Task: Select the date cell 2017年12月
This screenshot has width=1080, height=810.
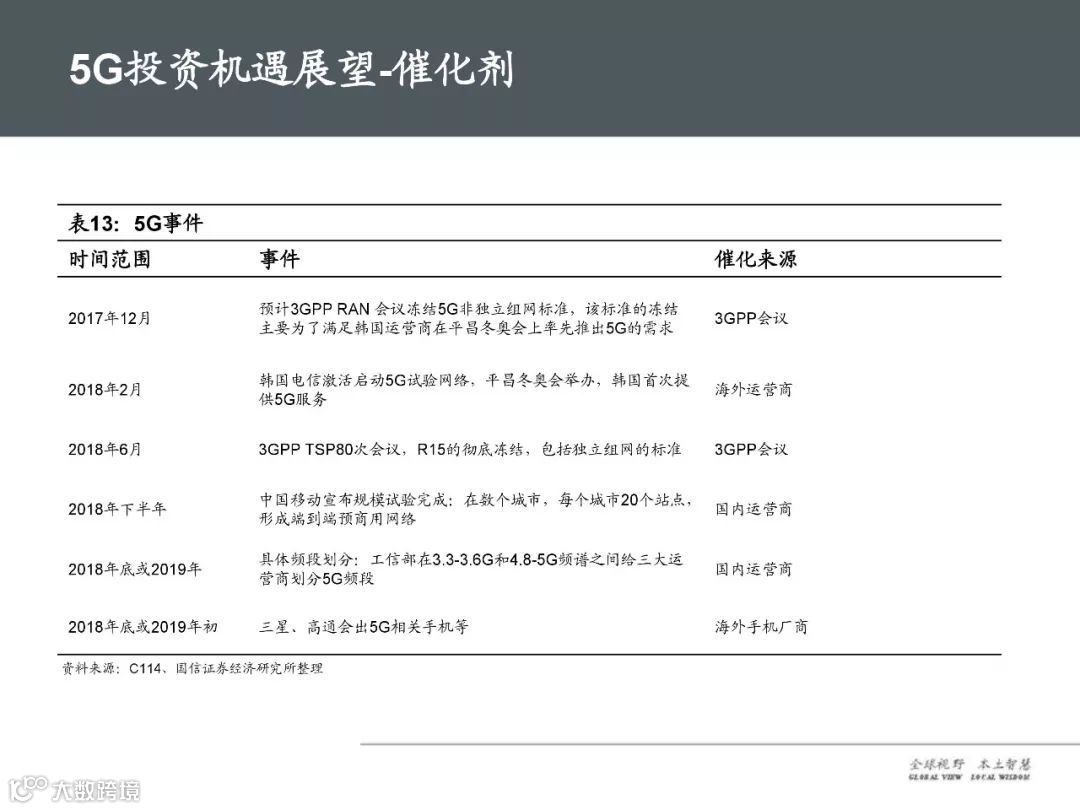Action: tap(109, 318)
